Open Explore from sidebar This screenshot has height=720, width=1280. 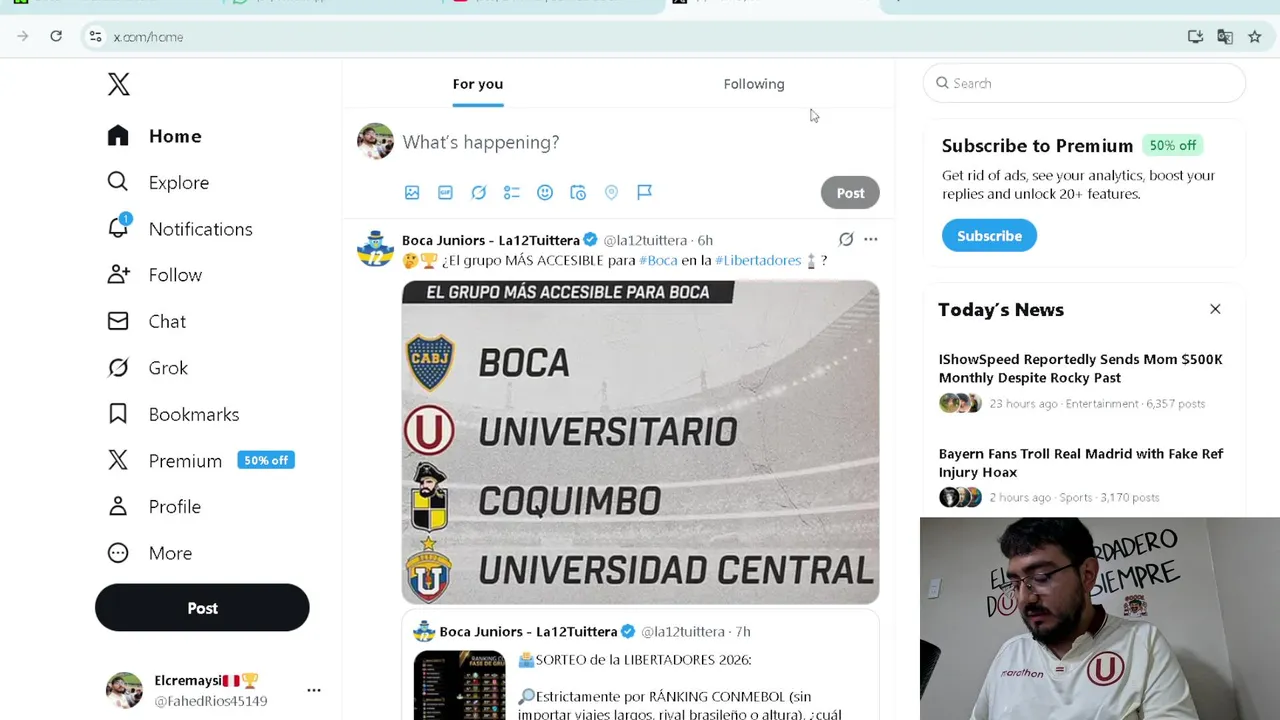point(158,182)
